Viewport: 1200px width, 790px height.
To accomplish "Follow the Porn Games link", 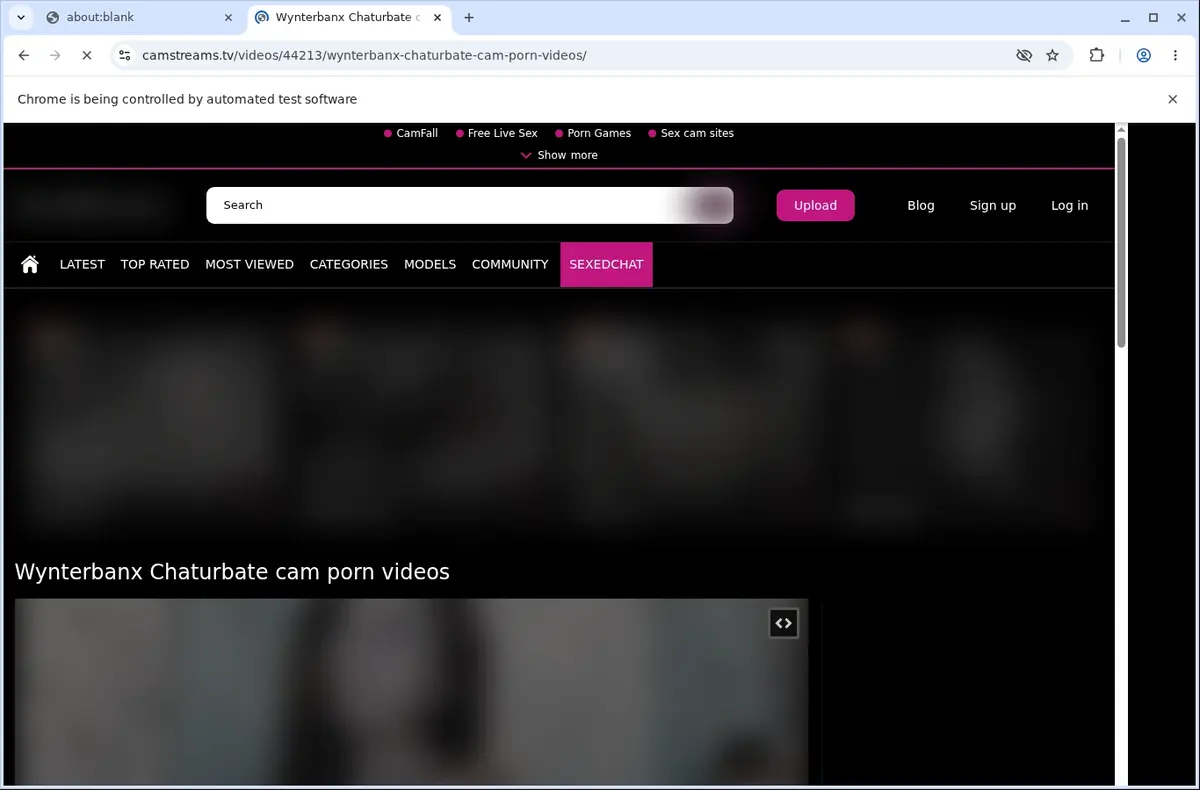I will point(593,133).
